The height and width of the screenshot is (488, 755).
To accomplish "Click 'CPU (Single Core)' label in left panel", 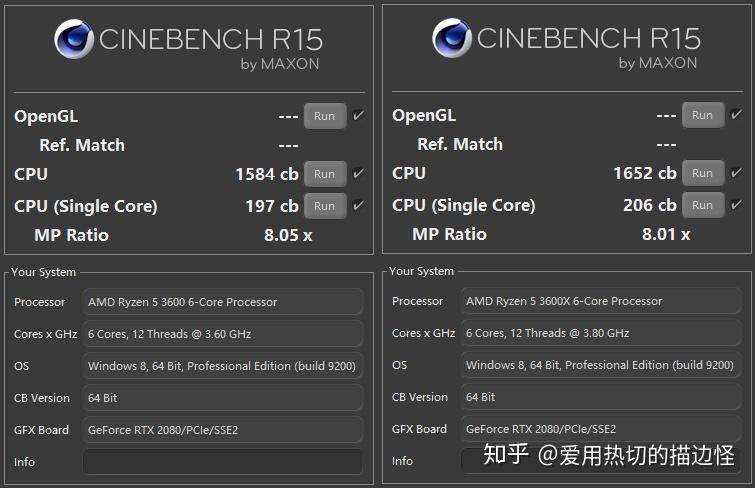I will (x=86, y=206).
